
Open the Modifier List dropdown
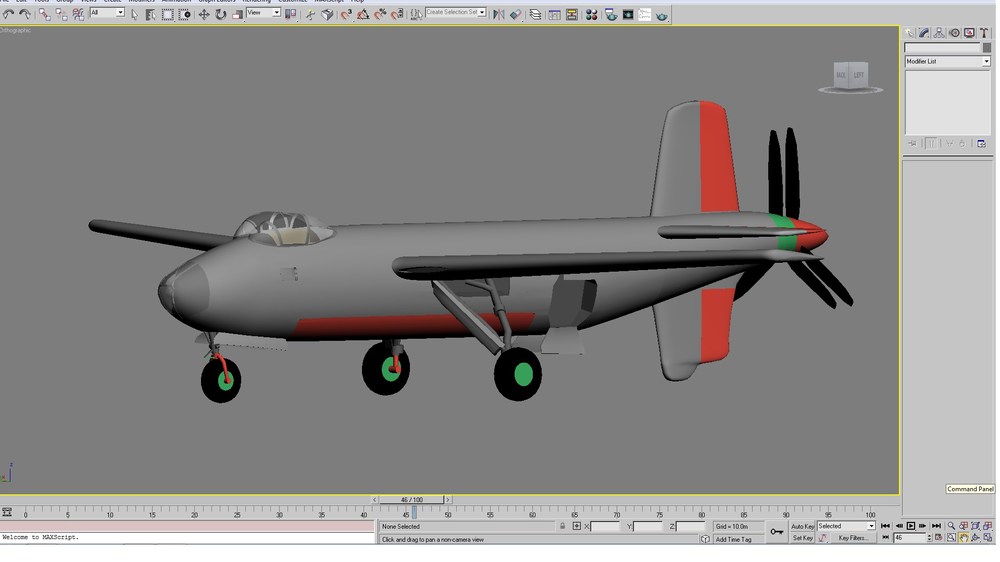coord(947,61)
